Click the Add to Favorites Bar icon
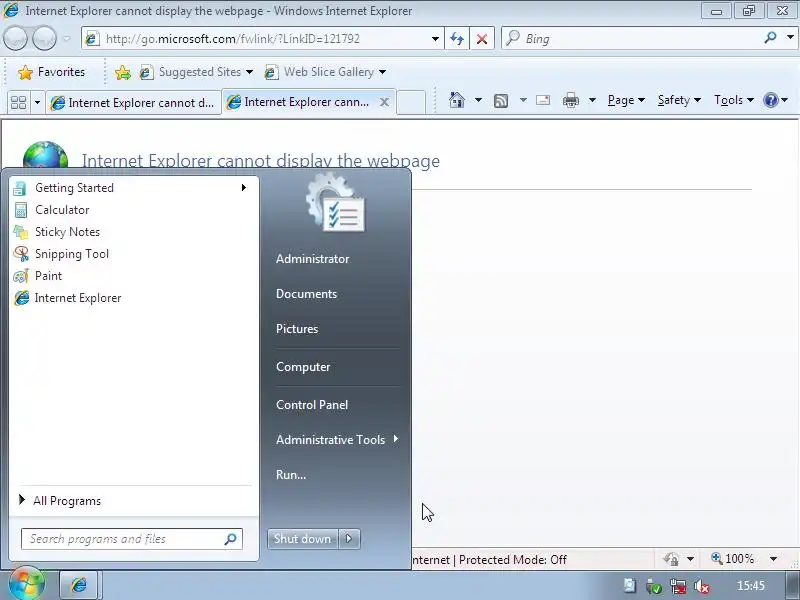Screen dimensions: 800x600 (122, 72)
